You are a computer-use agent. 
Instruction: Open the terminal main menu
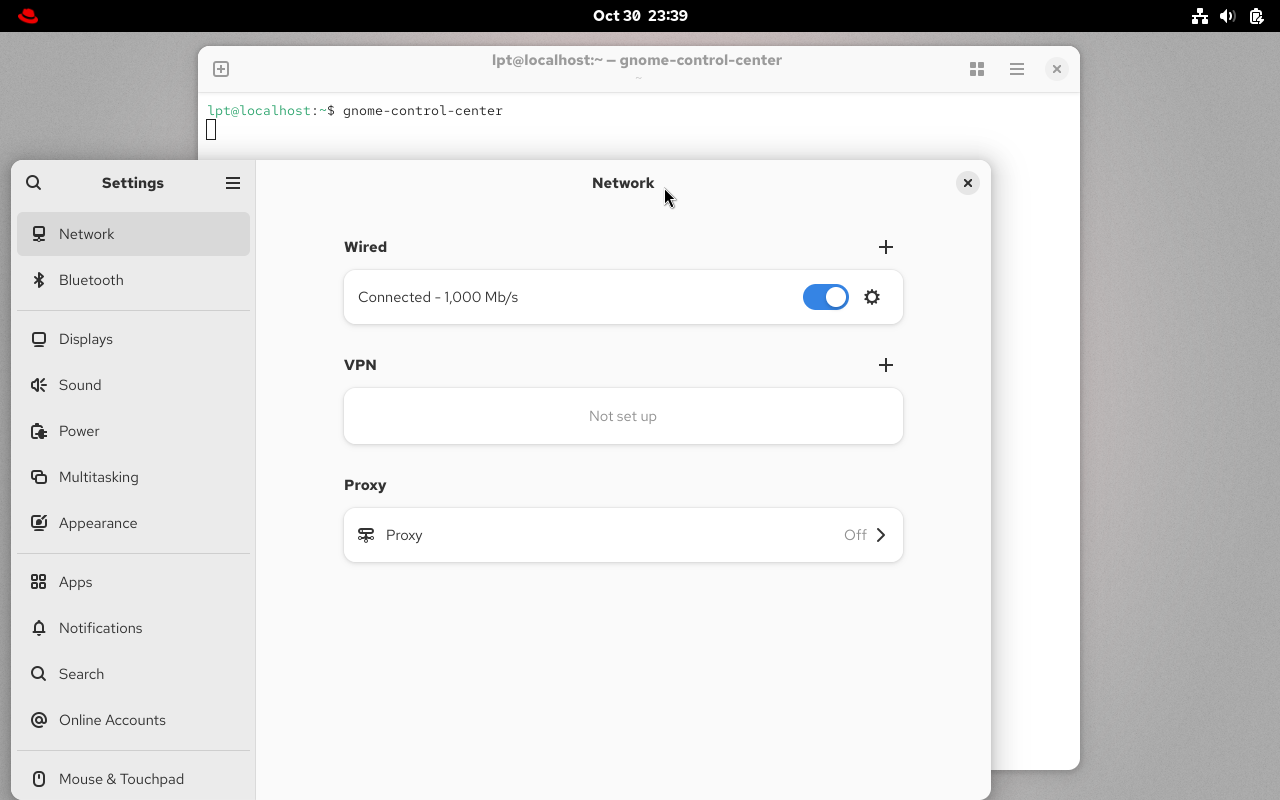pyautogui.click(x=1017, y=69)
